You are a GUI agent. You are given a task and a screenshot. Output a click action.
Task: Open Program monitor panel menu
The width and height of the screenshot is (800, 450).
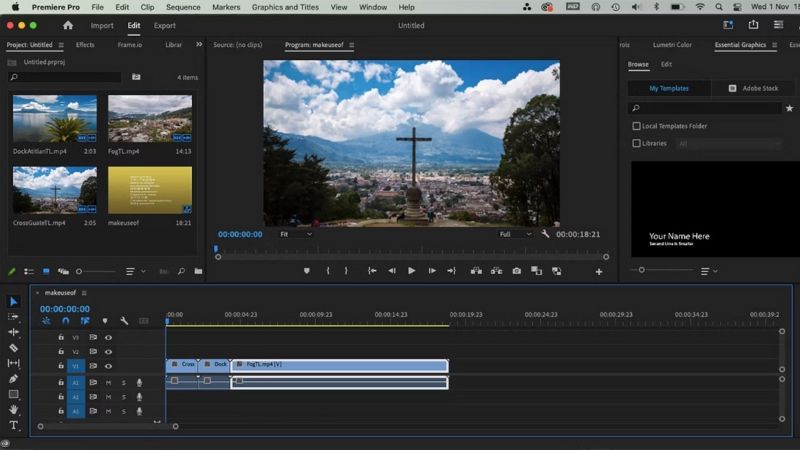click(x=352, y=45)
